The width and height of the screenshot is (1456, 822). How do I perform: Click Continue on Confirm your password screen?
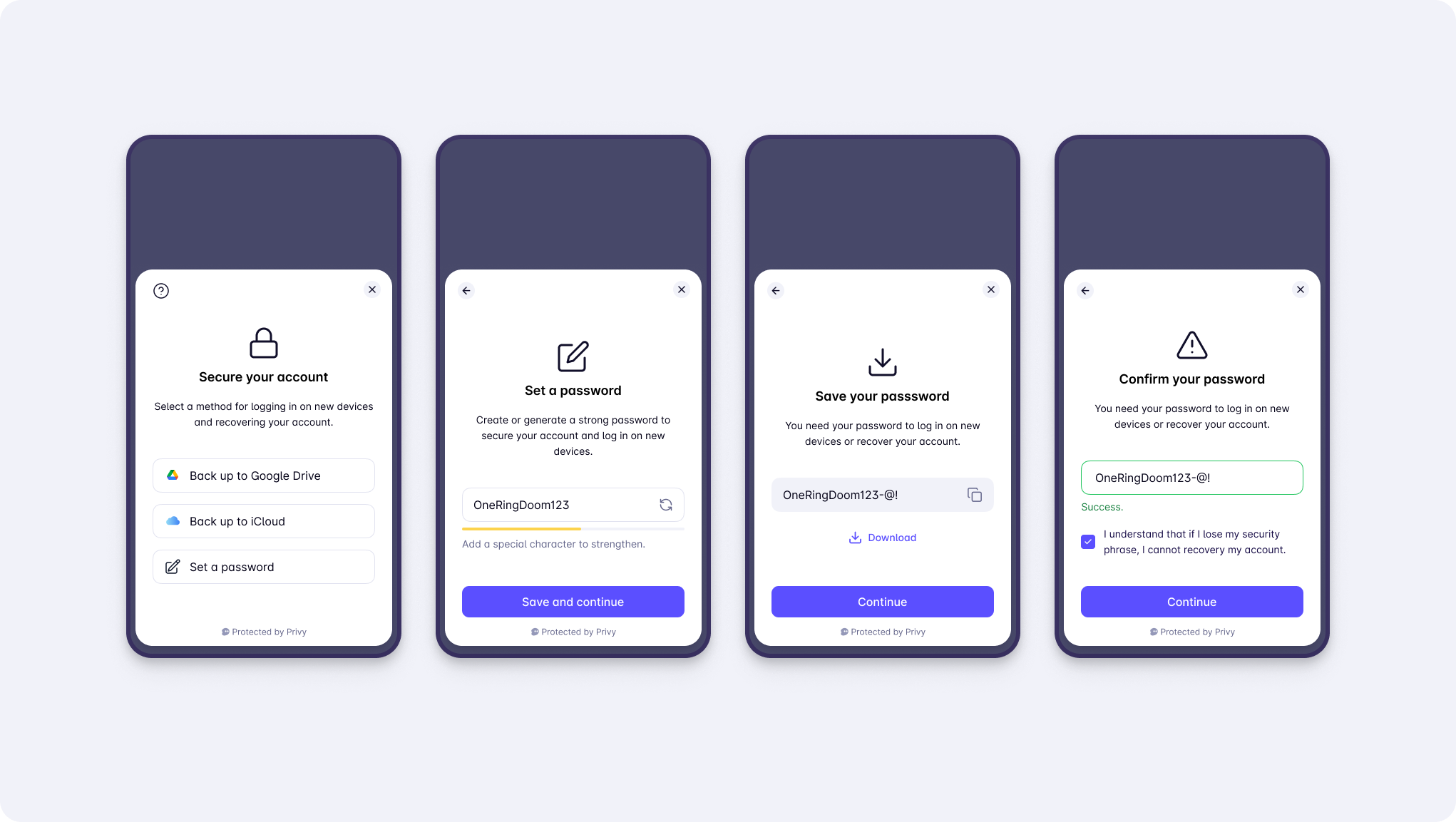pyautogui.click(x=1192, y=601)
